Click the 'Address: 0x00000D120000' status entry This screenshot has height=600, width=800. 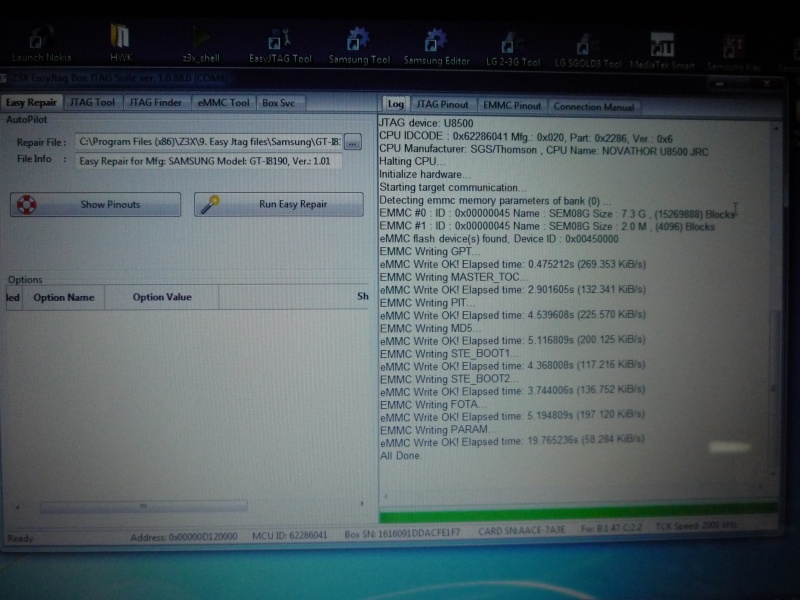click(184, 537)
